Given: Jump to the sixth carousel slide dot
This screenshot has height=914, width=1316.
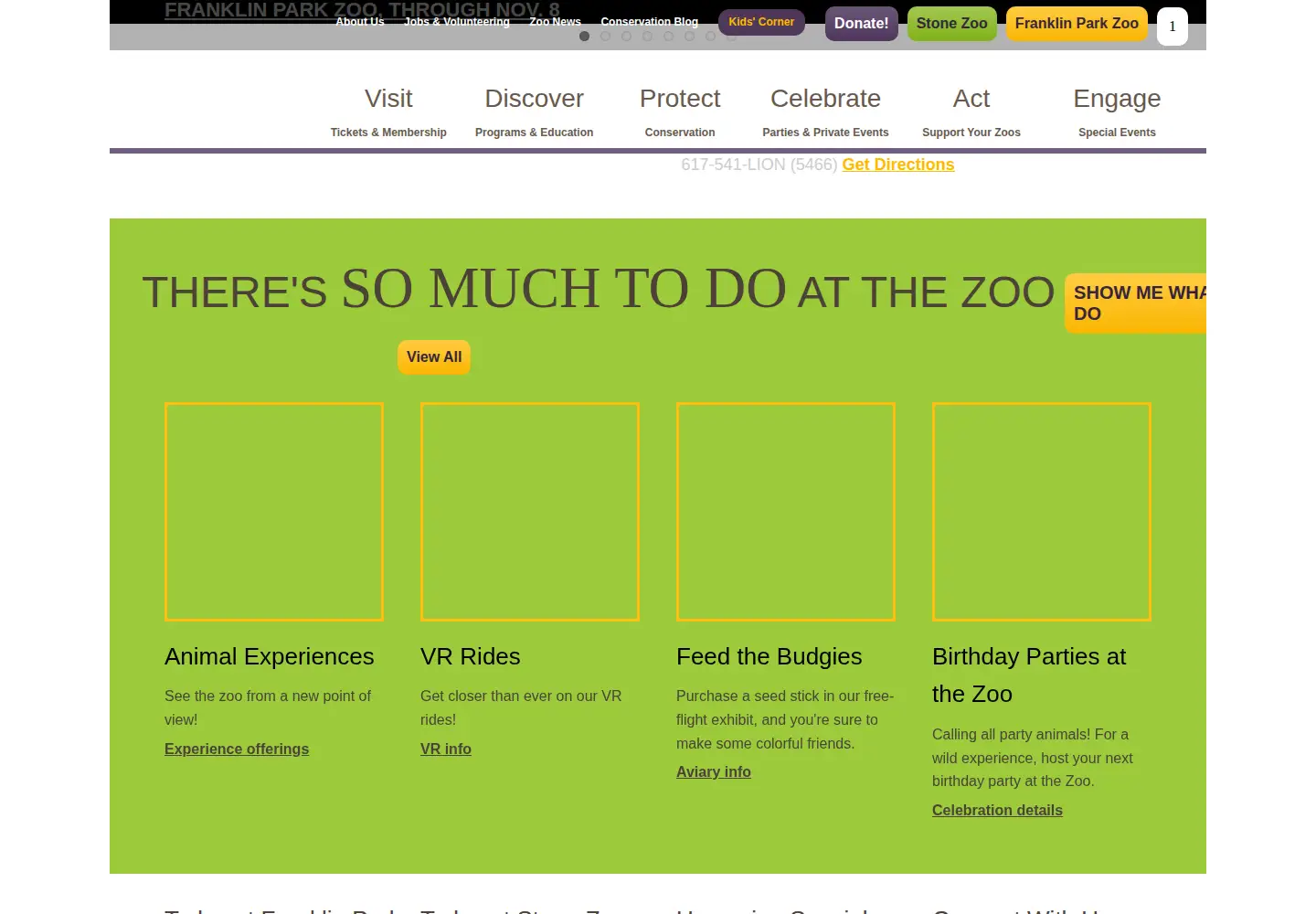Looking at the screenshot, I should pyautogui.click(x=689, y=37).
